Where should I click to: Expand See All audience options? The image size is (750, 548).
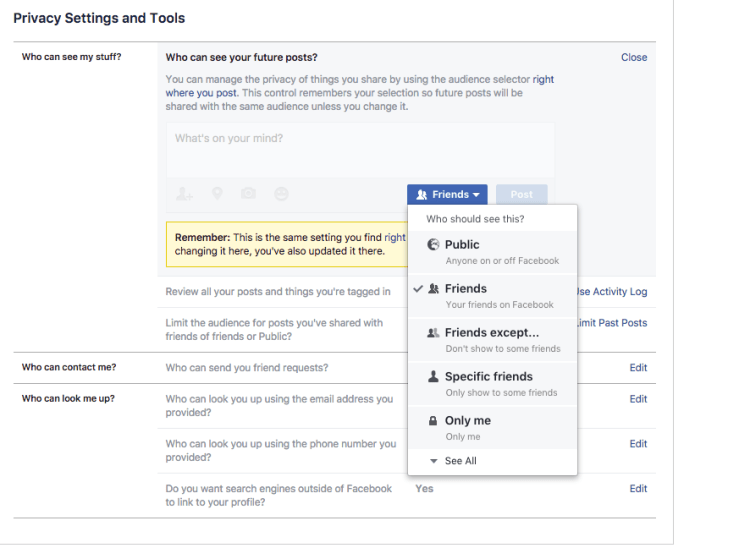[x=460, y=461]
